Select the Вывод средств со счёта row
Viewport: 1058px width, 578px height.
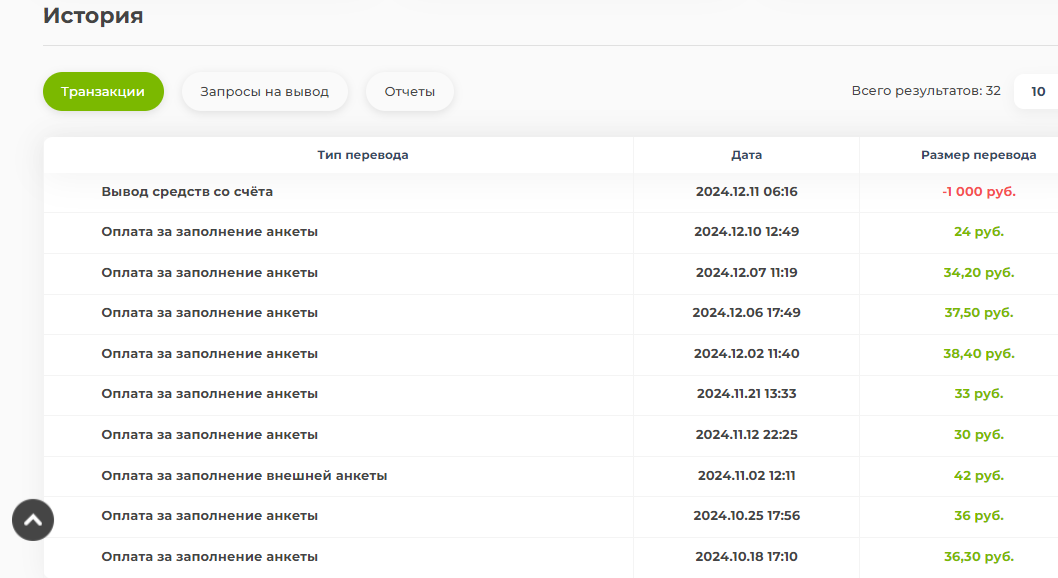(551, 192)
